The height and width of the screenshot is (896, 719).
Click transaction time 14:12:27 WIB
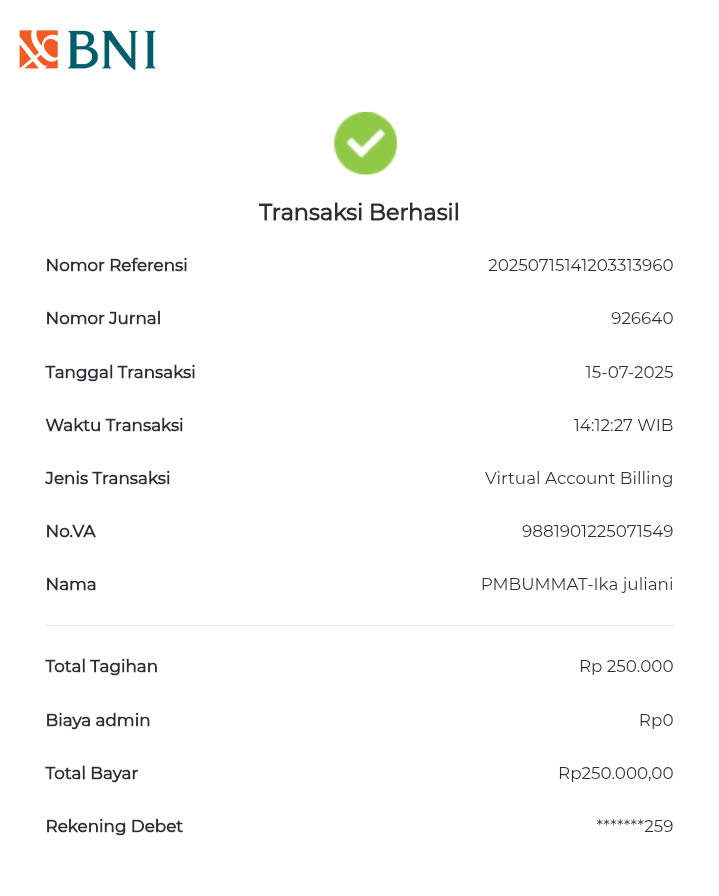click(x=623, y=425)
